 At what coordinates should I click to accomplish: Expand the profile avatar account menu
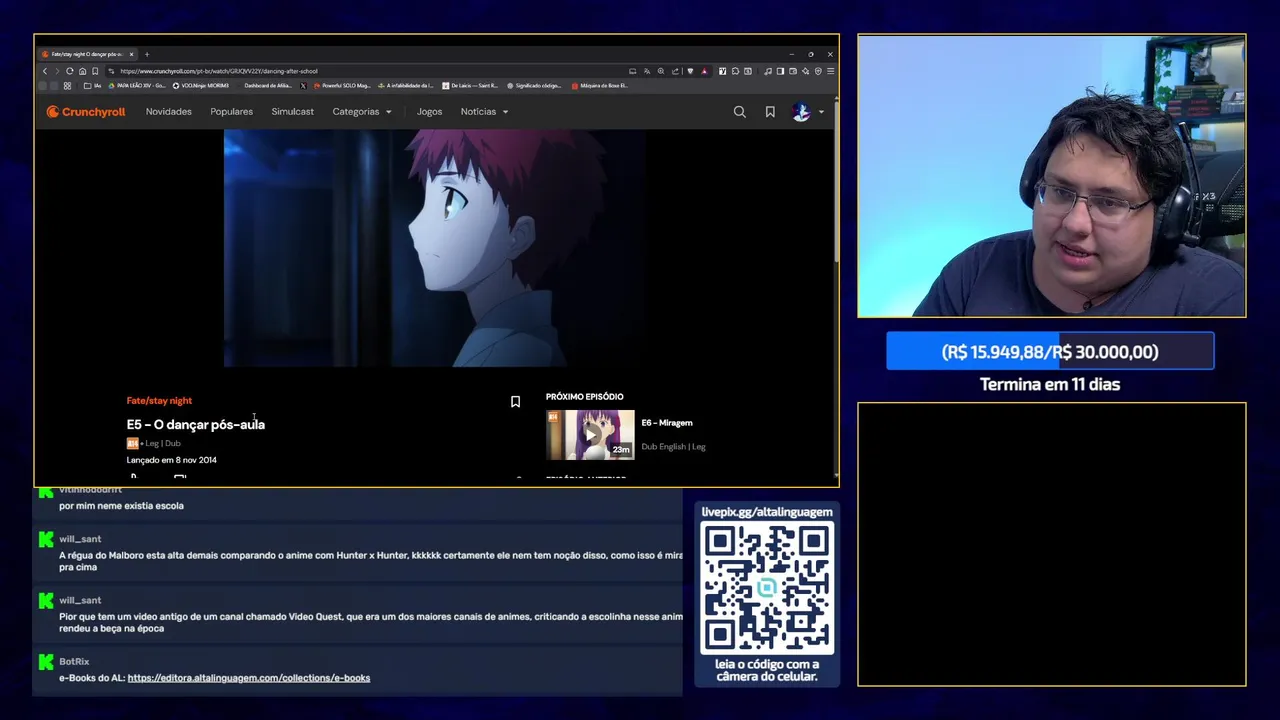[808, 112]
